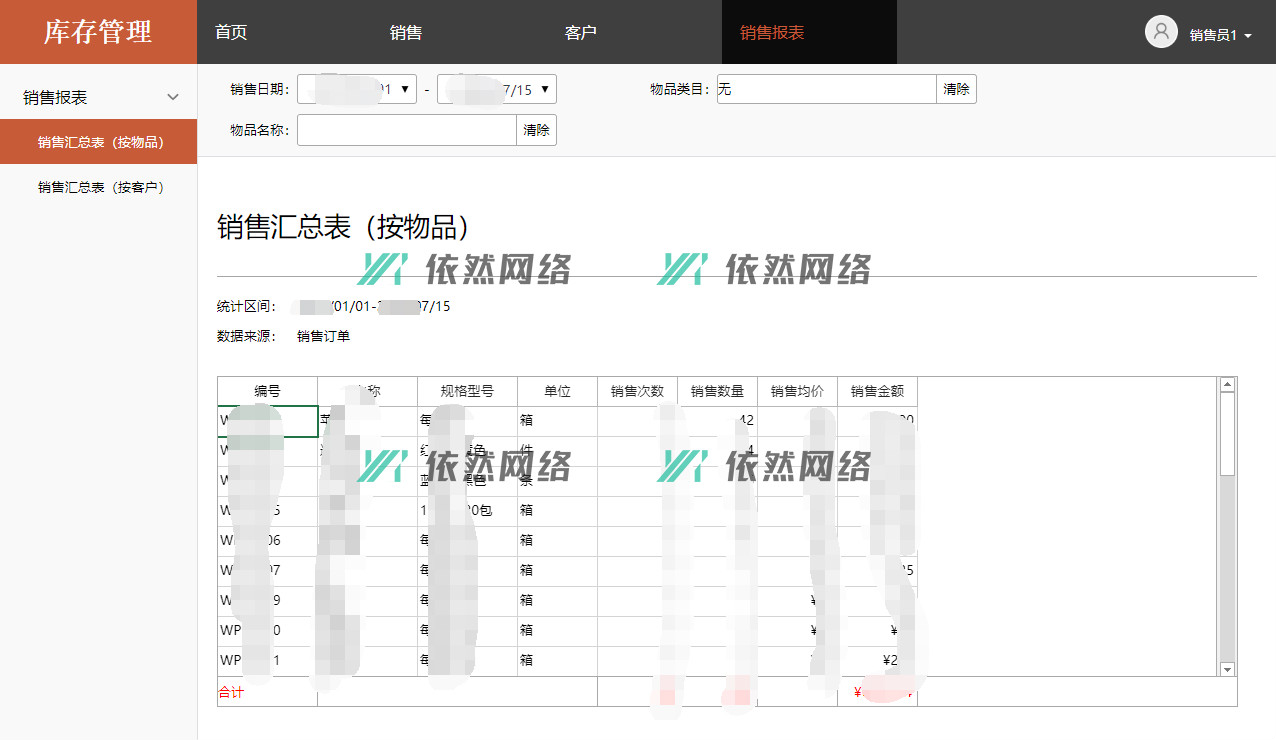Open 销售汇总表（按物品） in sidebar

coord(100,142)
